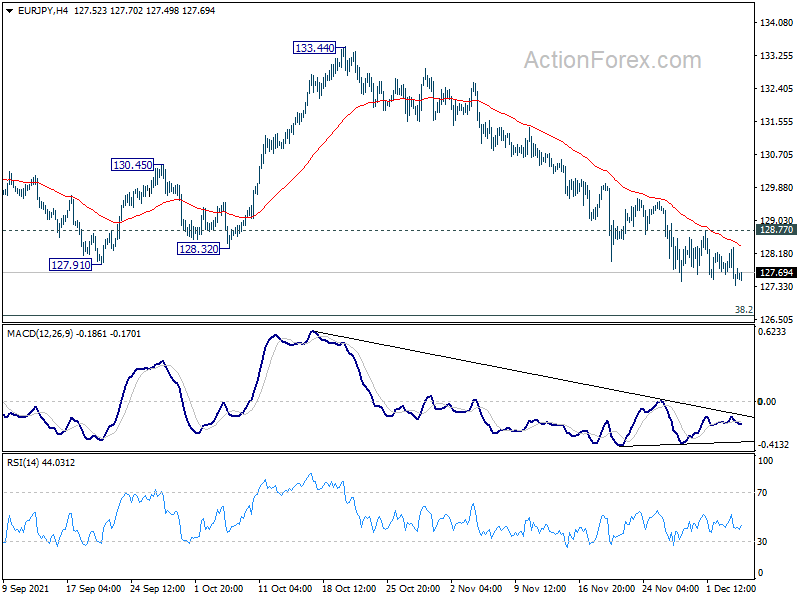Select the 25 Oct 20:00 date label

413,589
